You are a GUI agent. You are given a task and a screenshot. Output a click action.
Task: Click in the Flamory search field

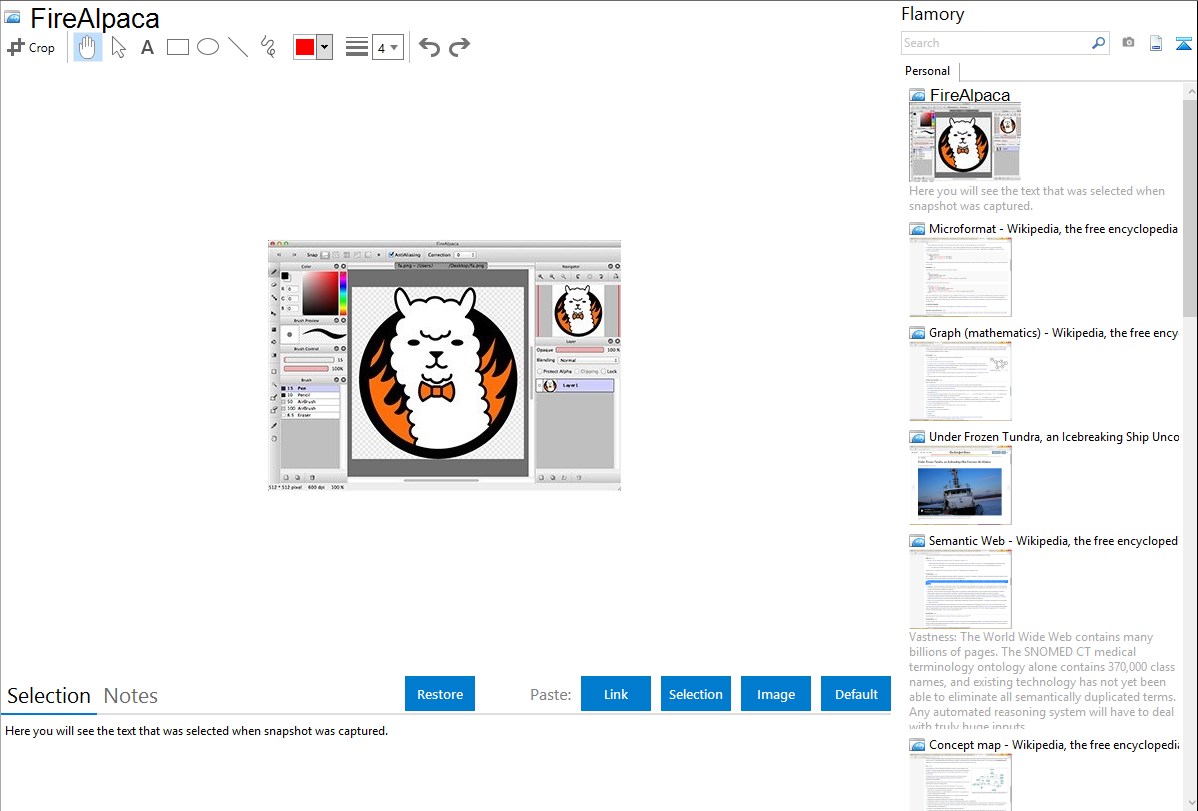[995, 43]
